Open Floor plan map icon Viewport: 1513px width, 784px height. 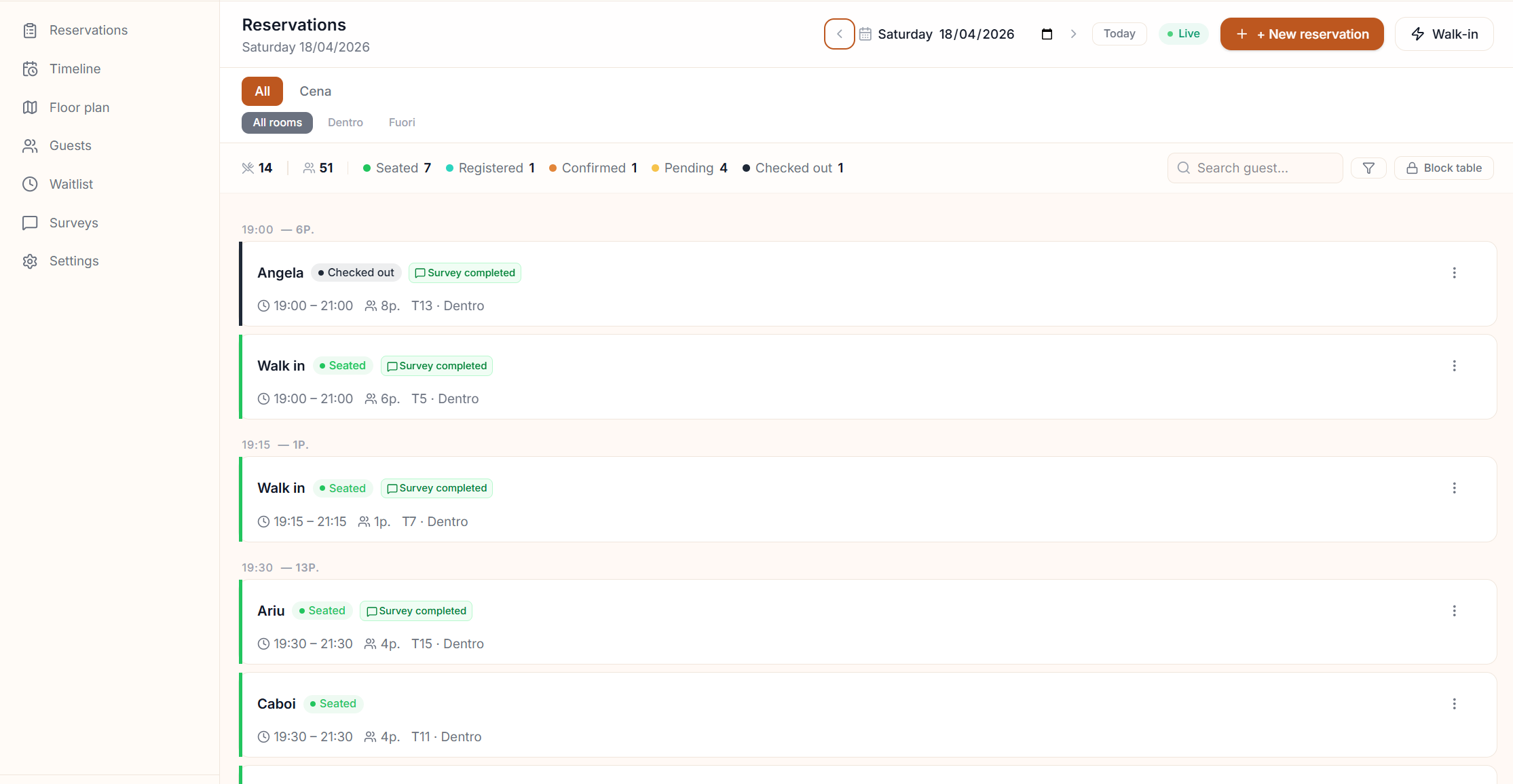coord(30,107)
